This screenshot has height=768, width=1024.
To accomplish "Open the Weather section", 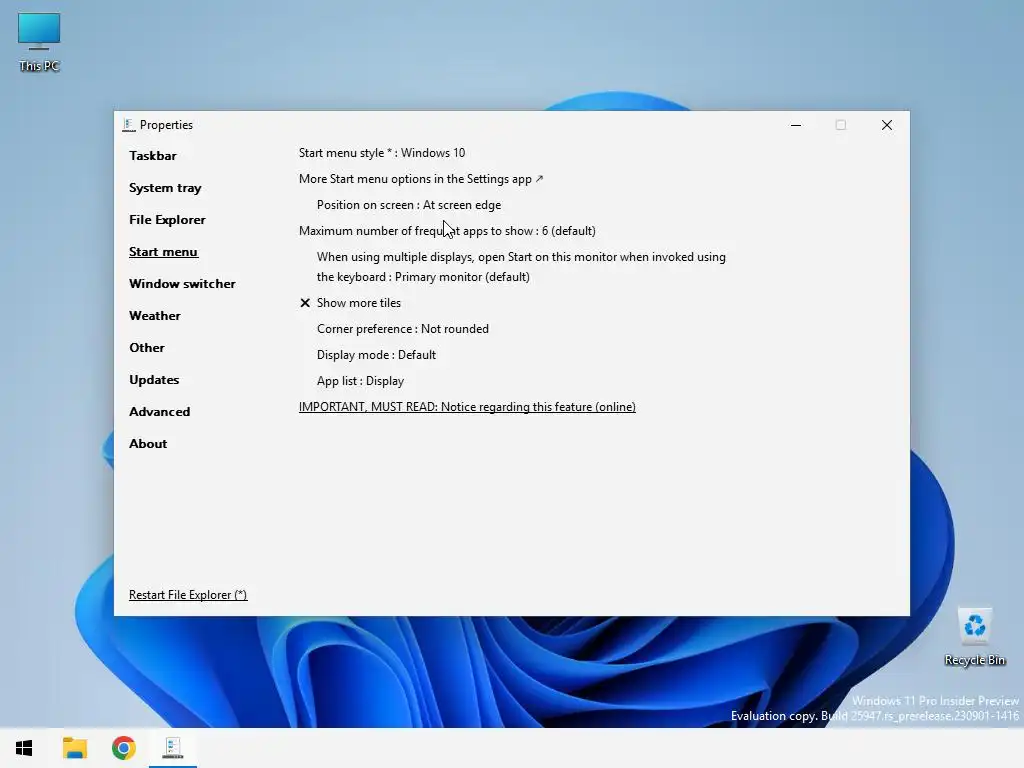I will click(x=155, y=315).
